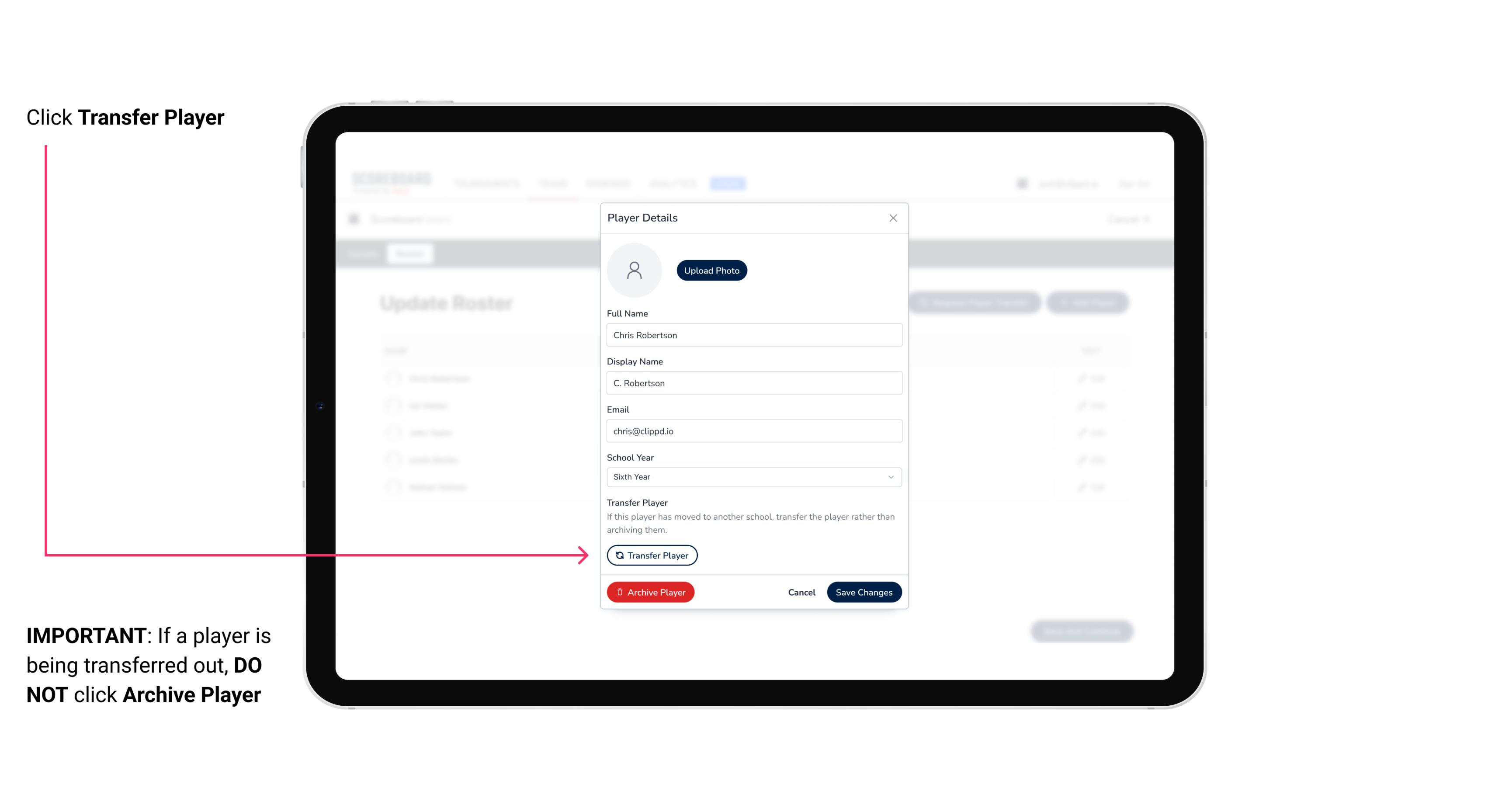This screenshot has width=1509, height=812.
Task: Click the Transfer Player icon button
Action: coord(651,555)
